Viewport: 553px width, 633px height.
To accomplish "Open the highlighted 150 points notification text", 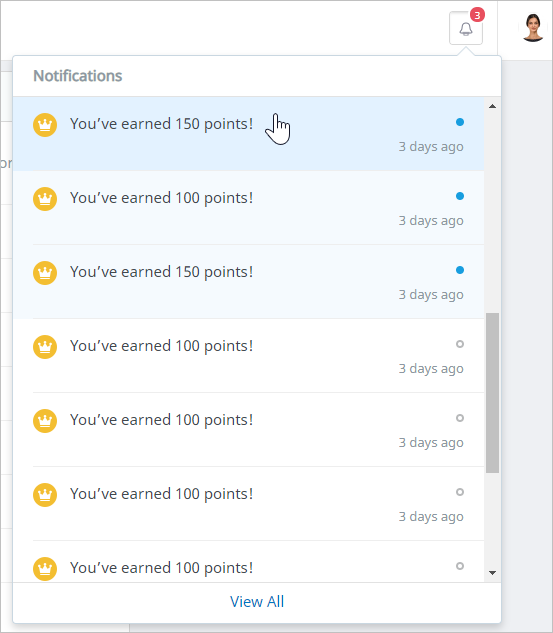I will click(x=161, y=124).
